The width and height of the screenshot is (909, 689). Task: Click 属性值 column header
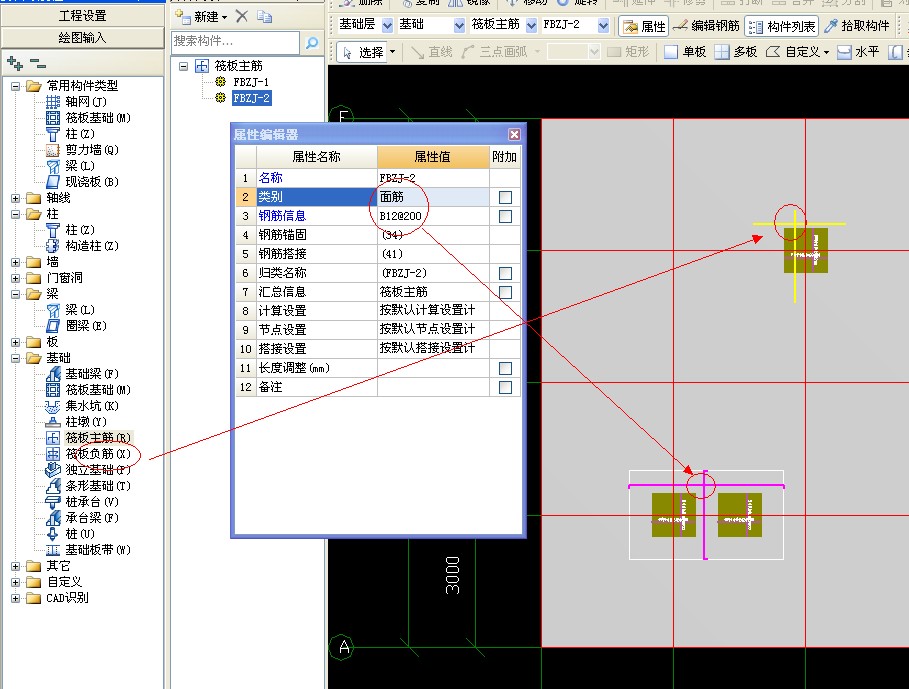pos(432,157)
